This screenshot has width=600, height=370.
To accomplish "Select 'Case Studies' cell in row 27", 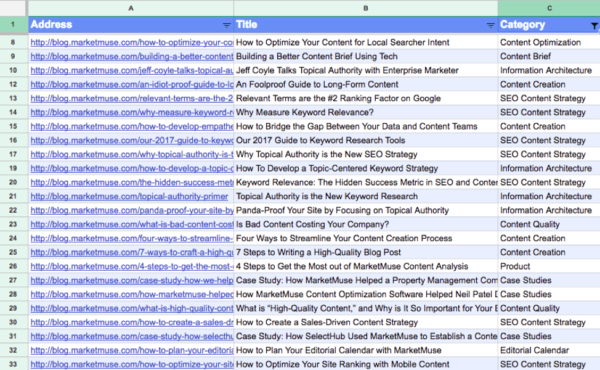I will pyautogui.click(x=549, y=280).
